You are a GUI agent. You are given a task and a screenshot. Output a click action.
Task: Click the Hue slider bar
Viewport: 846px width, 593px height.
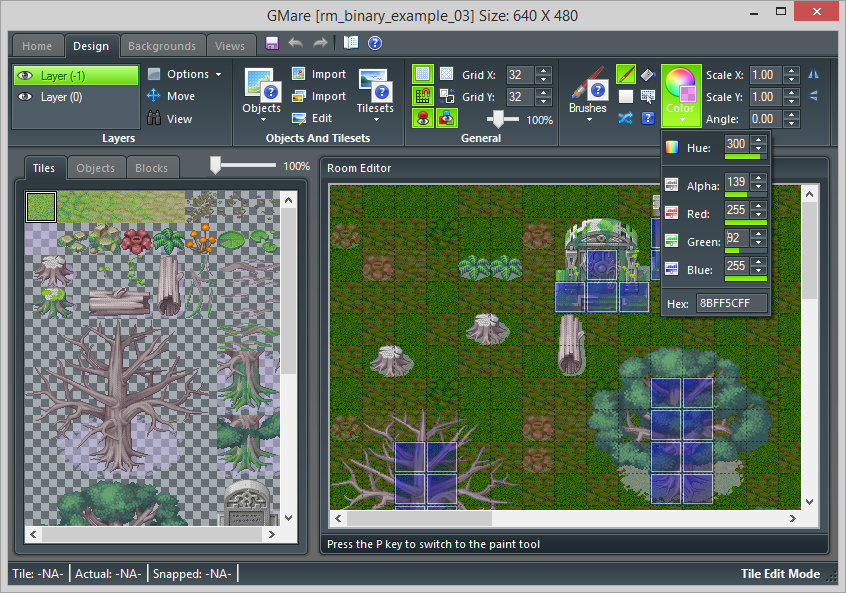pyautogui.click(x=745, y=156)
